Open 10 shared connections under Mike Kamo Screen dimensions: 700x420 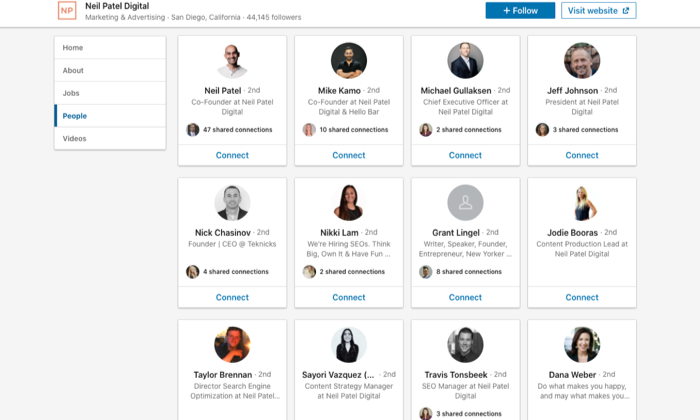(x=354, y=130)
